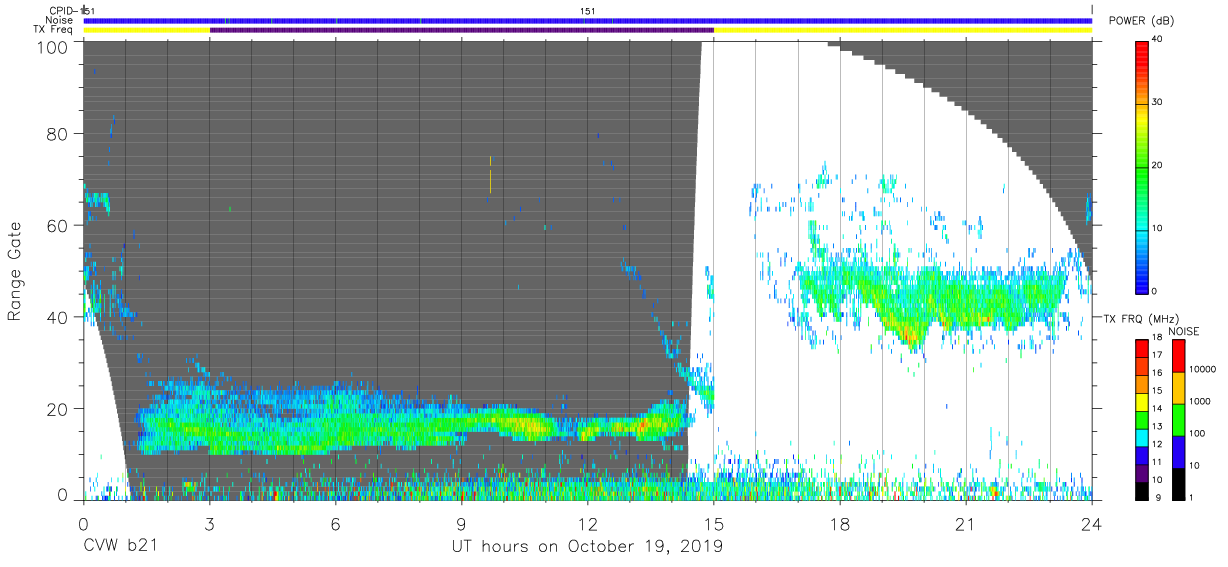
Task: Click x-axis tick label 3
Action: pos(209,524)
